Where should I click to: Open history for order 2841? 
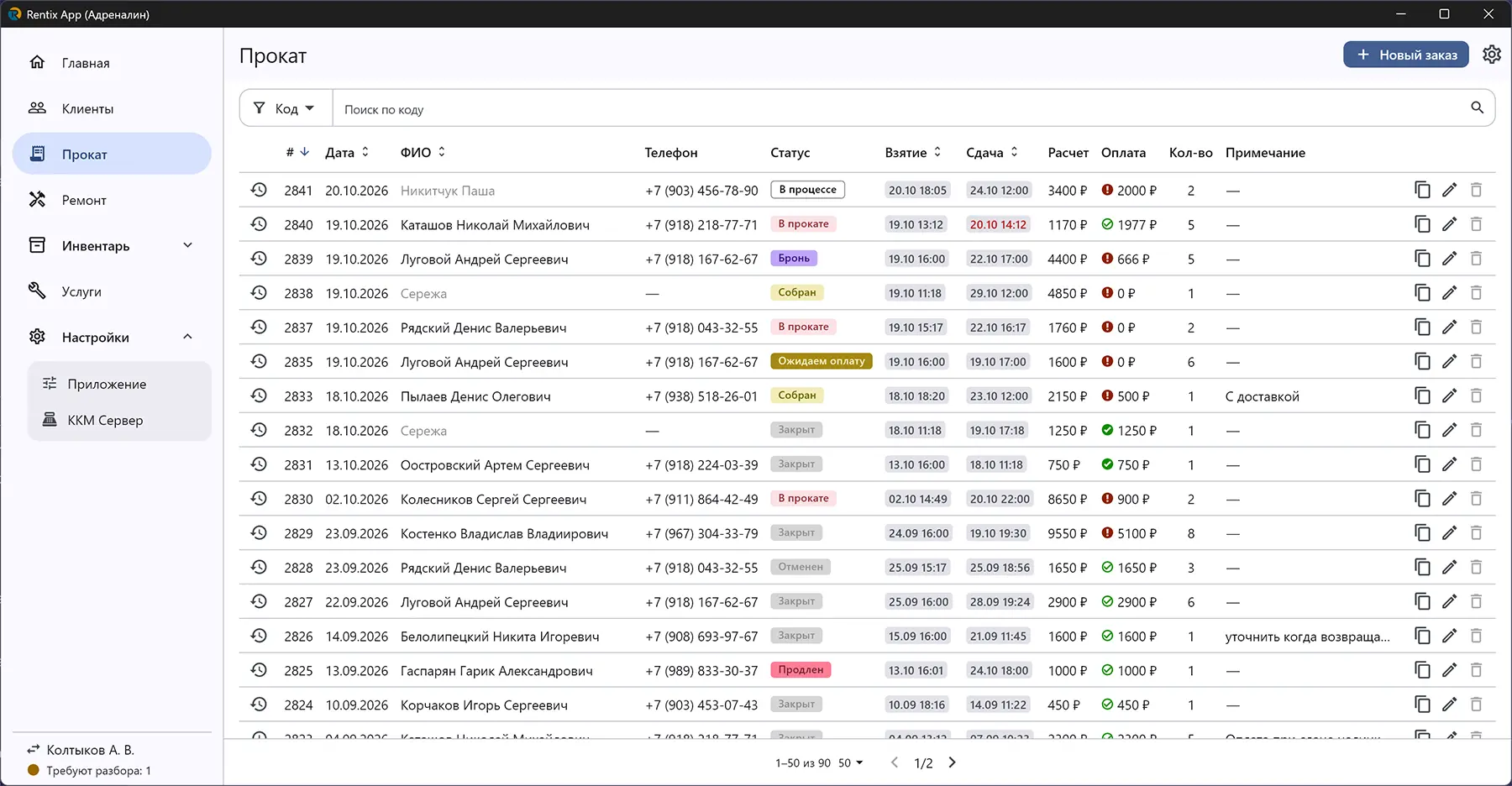coord(259,190)
